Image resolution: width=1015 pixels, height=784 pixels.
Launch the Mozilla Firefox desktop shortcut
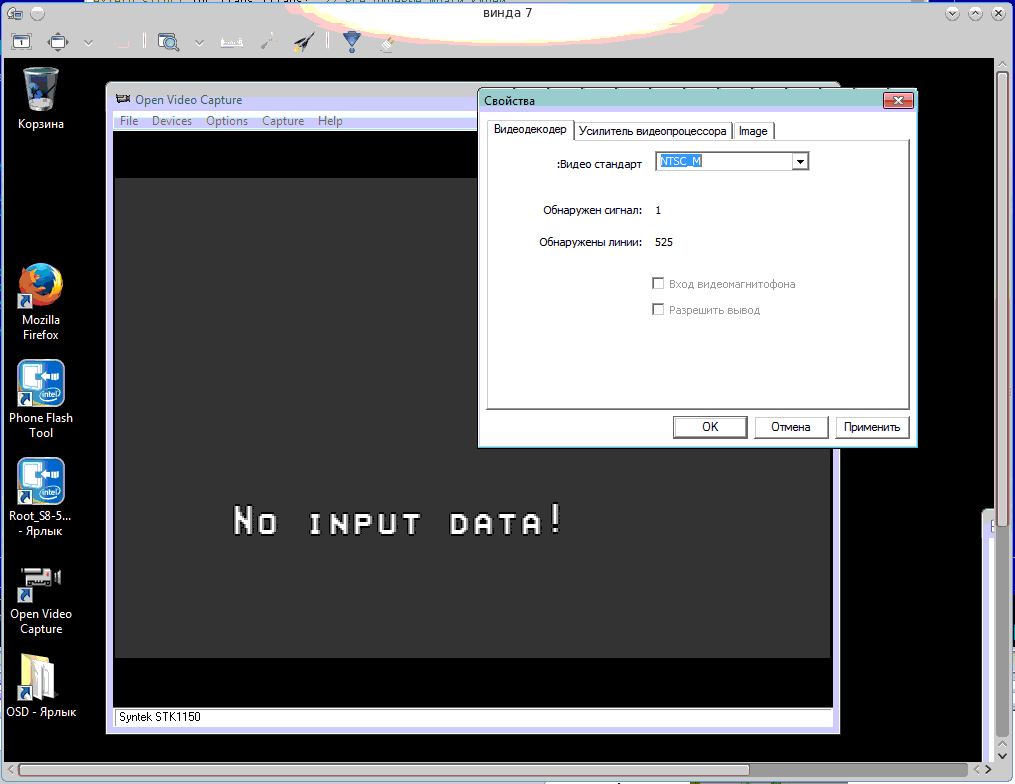(41, 287)
